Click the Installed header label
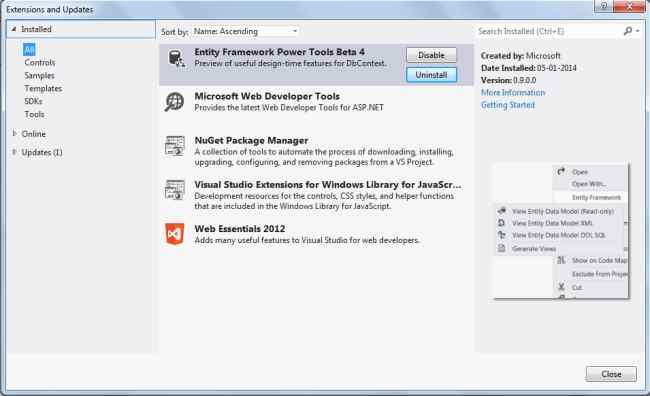This screenshot has width=650, height=396. click(36, 29)
